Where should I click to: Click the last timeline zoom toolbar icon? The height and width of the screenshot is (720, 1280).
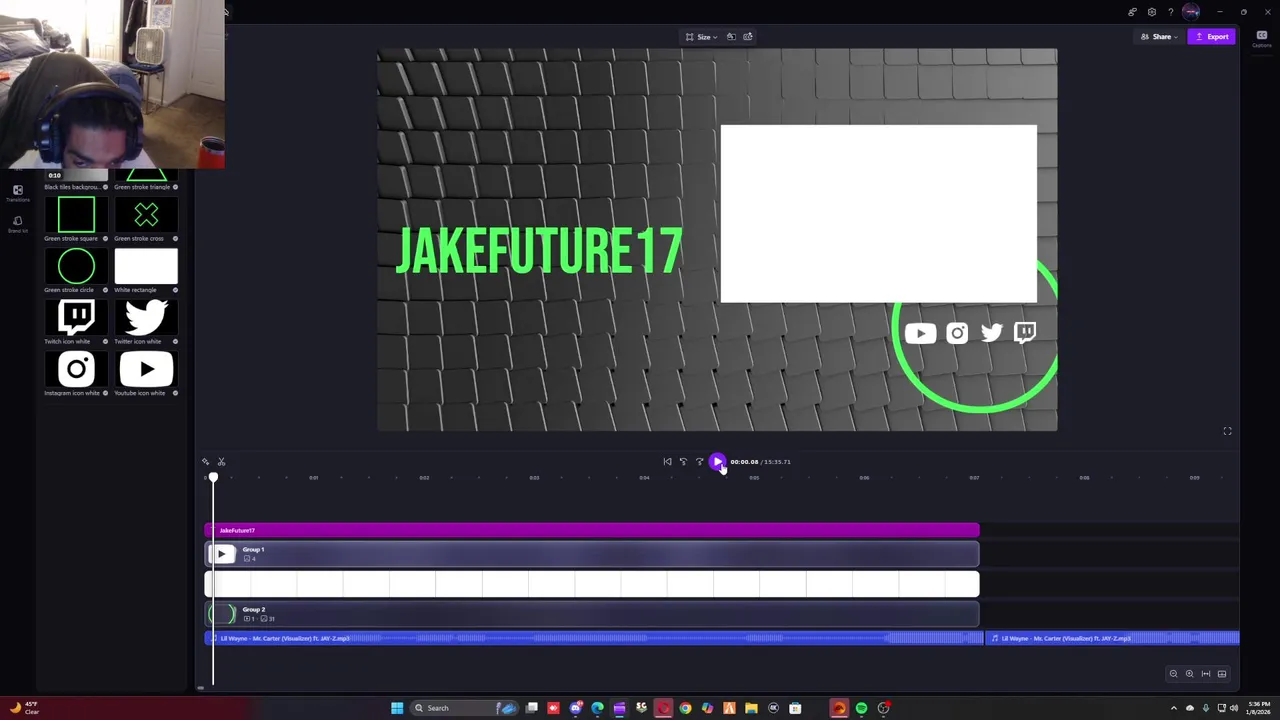(1222, 674)
